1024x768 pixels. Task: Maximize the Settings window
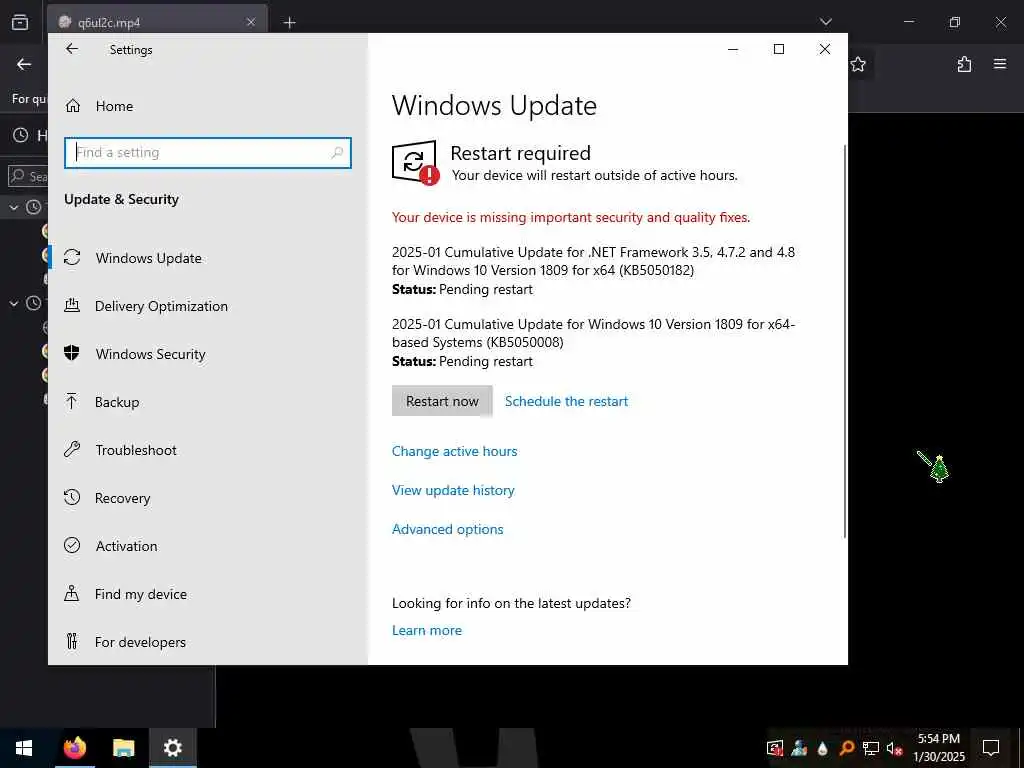tap(778, 49)
